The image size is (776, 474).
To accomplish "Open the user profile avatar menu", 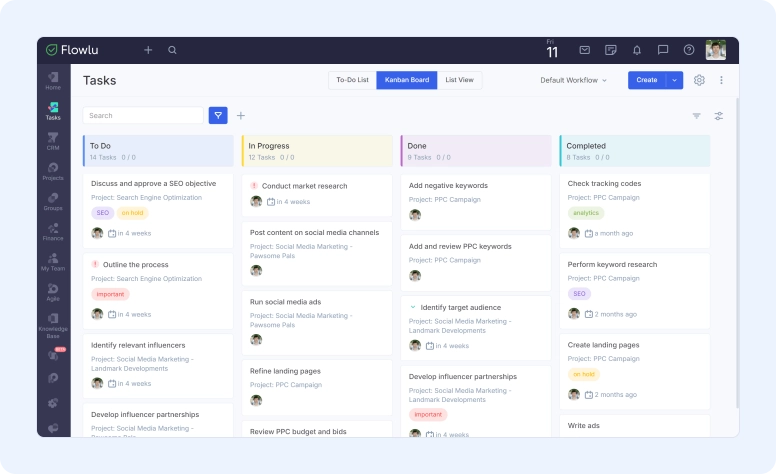I will pyautogui.click(x=716, y=50).
